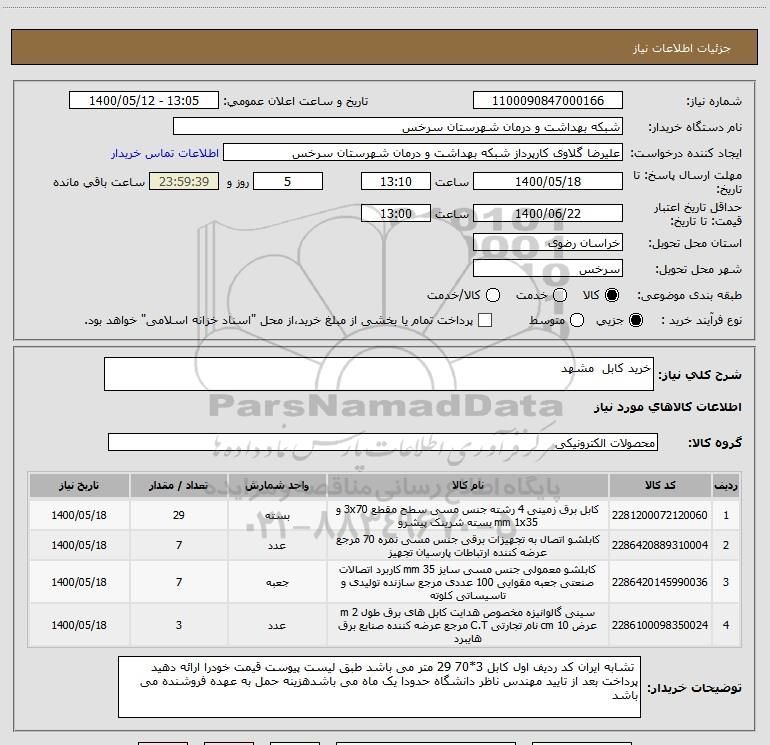
Task: Select the جزیی purchase type radio
Action: click(635, 320)
